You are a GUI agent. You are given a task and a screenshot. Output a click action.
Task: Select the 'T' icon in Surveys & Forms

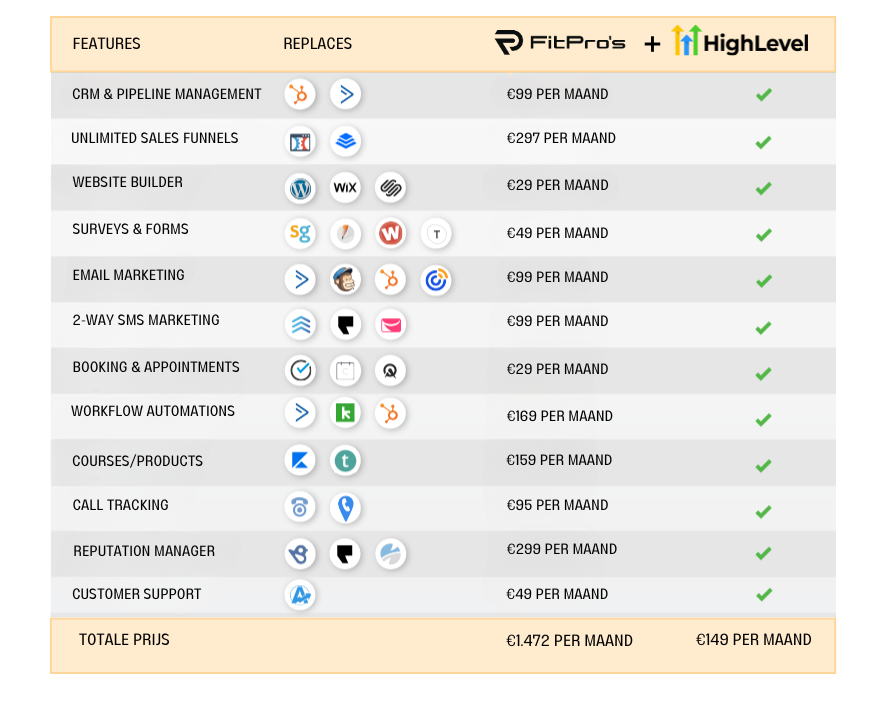pyautogui.click(x=436, y=234)
